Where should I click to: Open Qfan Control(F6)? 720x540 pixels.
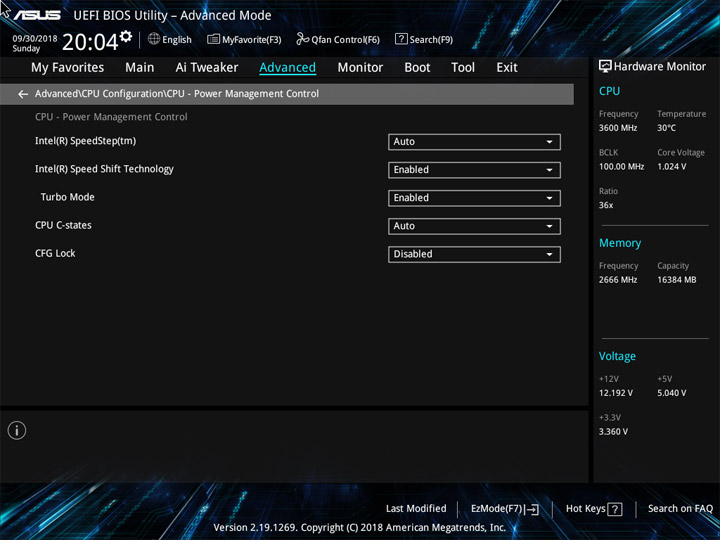coord(338,39)
